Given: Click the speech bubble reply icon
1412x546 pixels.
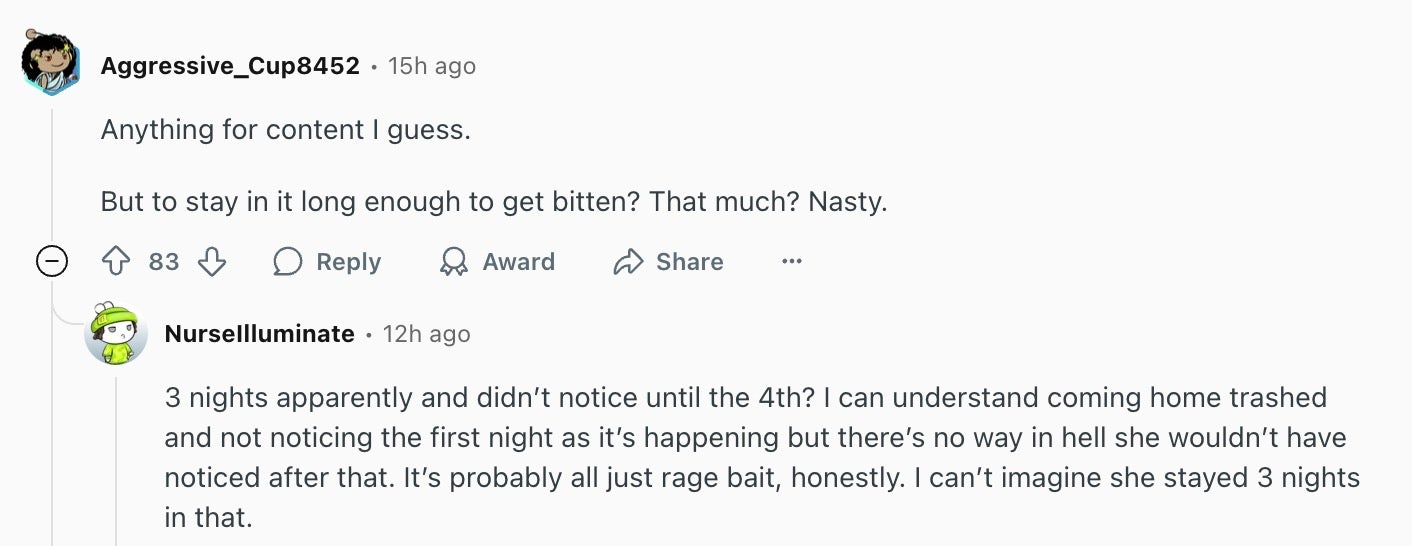Looking at the screenshot, I should click(288, 262).
